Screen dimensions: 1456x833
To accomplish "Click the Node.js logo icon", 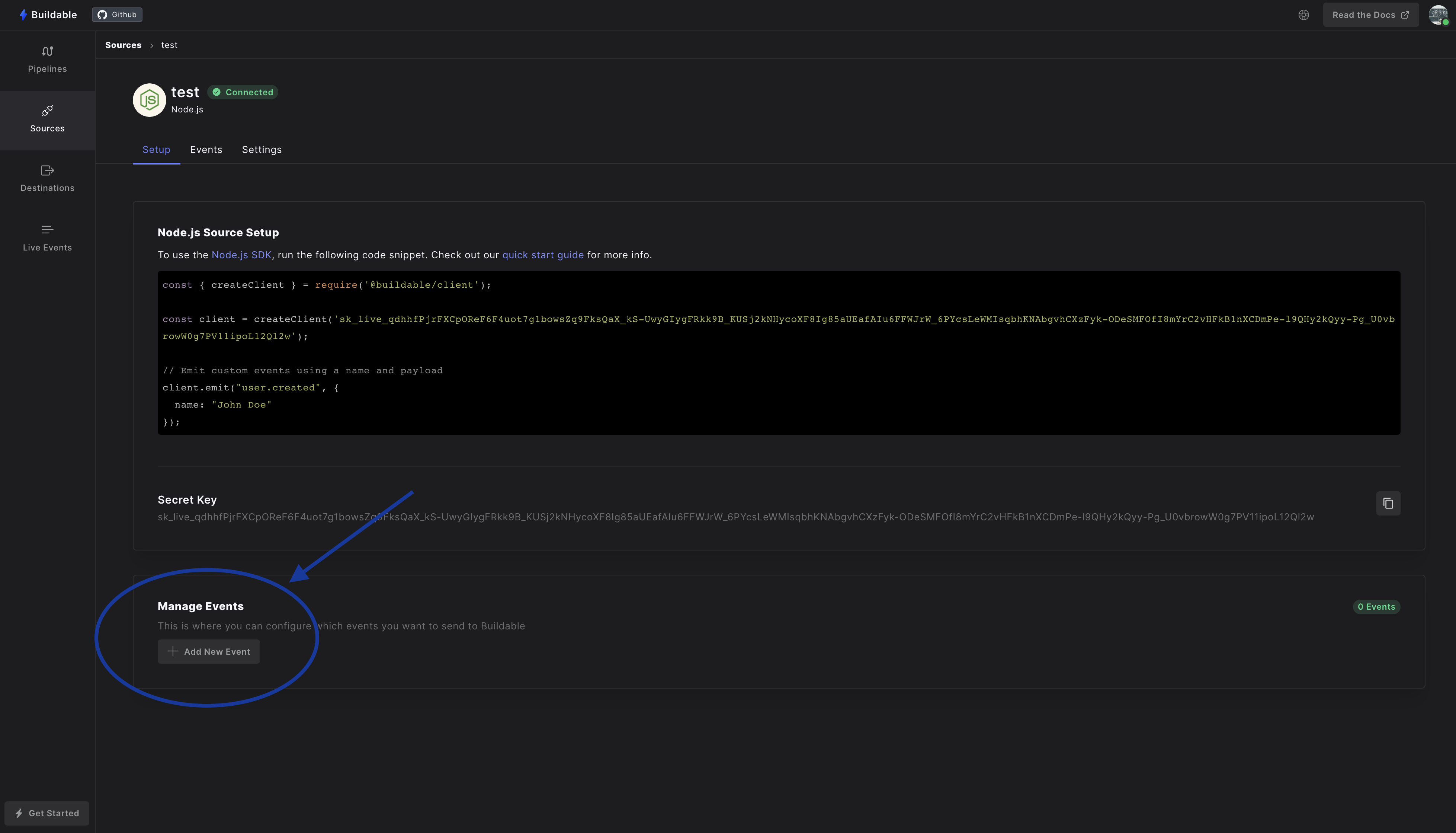I will pos(149,100).
